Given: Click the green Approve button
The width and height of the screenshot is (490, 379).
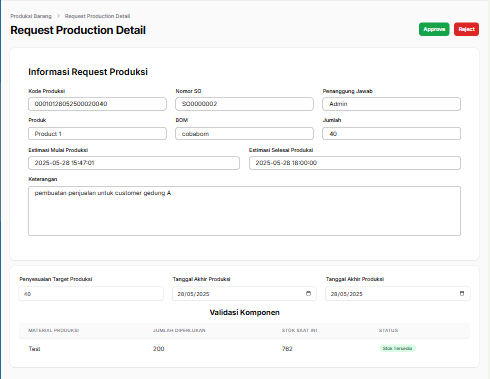Looking at the screenshot, I should coord(434,29).
